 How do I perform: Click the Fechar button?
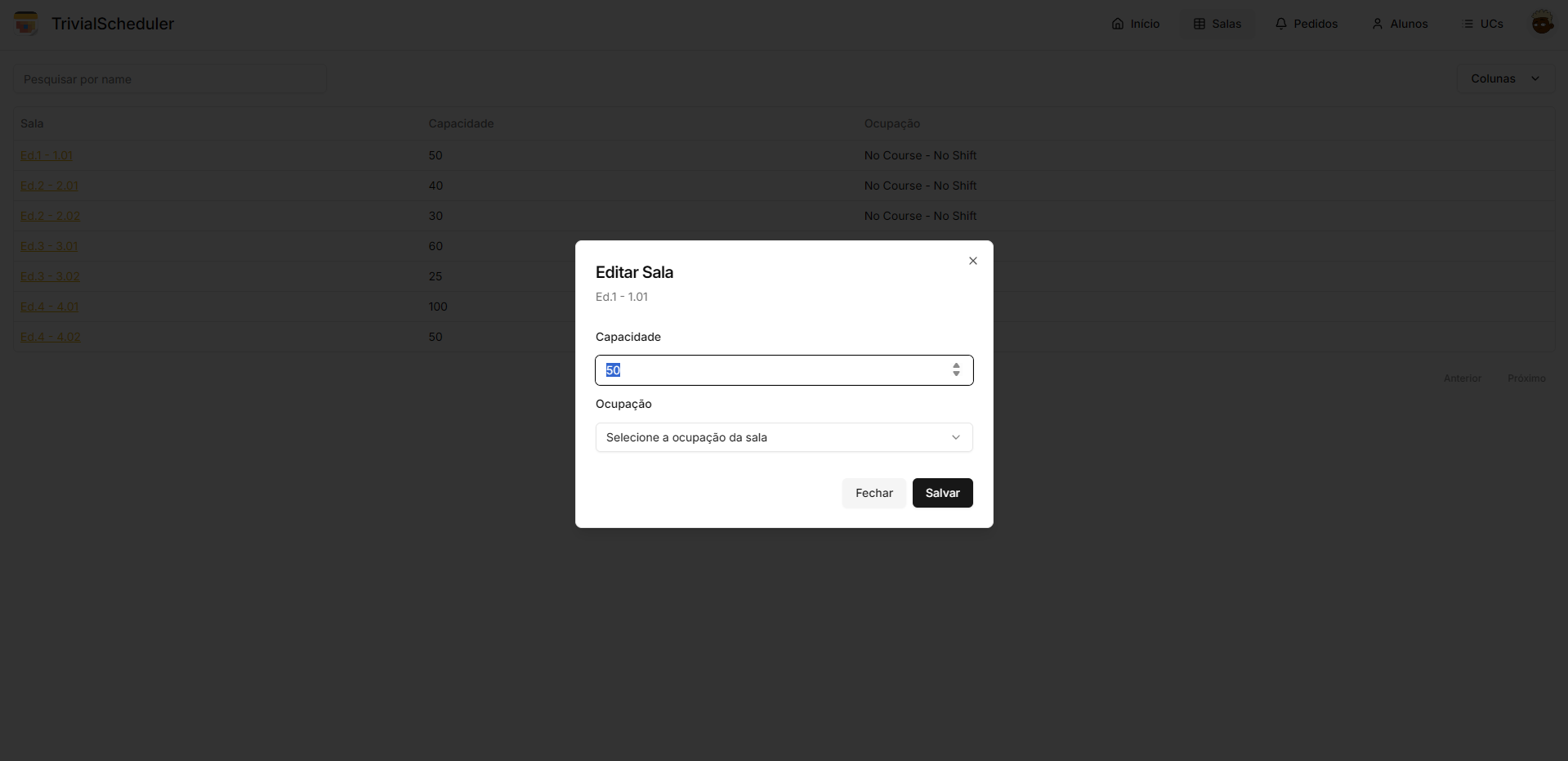873,493
